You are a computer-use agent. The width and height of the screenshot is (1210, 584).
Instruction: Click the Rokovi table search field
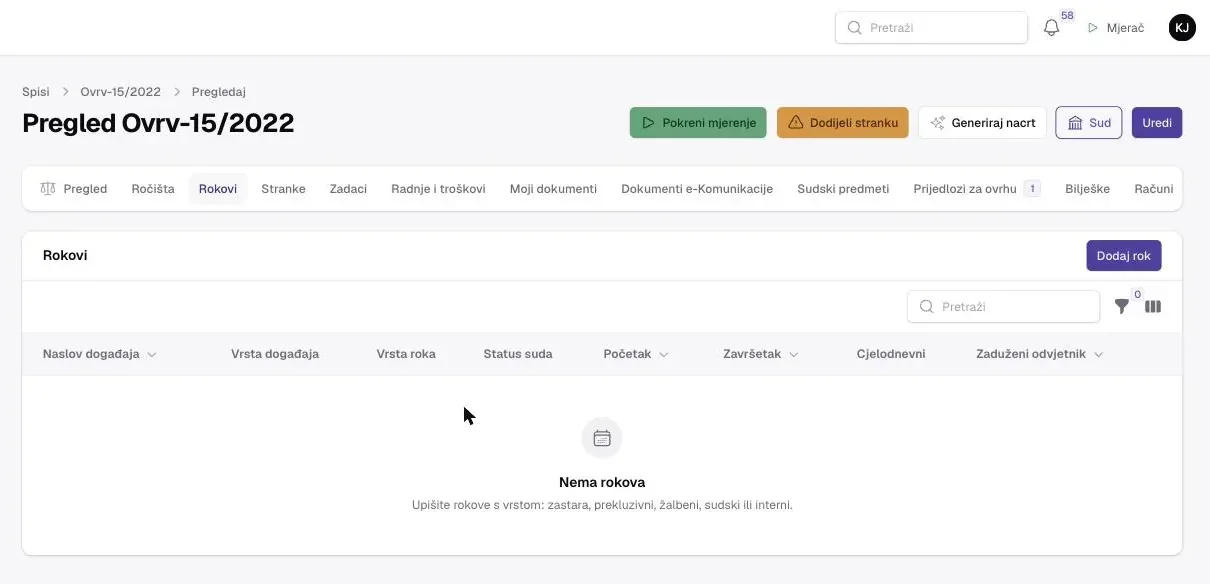[1003, 307]
